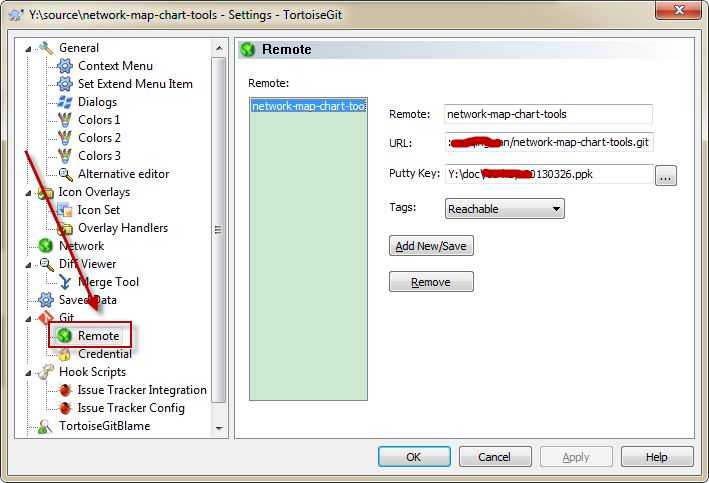
Task: Click the Issue Tracker Config bug icon
Action: (65, 408)
